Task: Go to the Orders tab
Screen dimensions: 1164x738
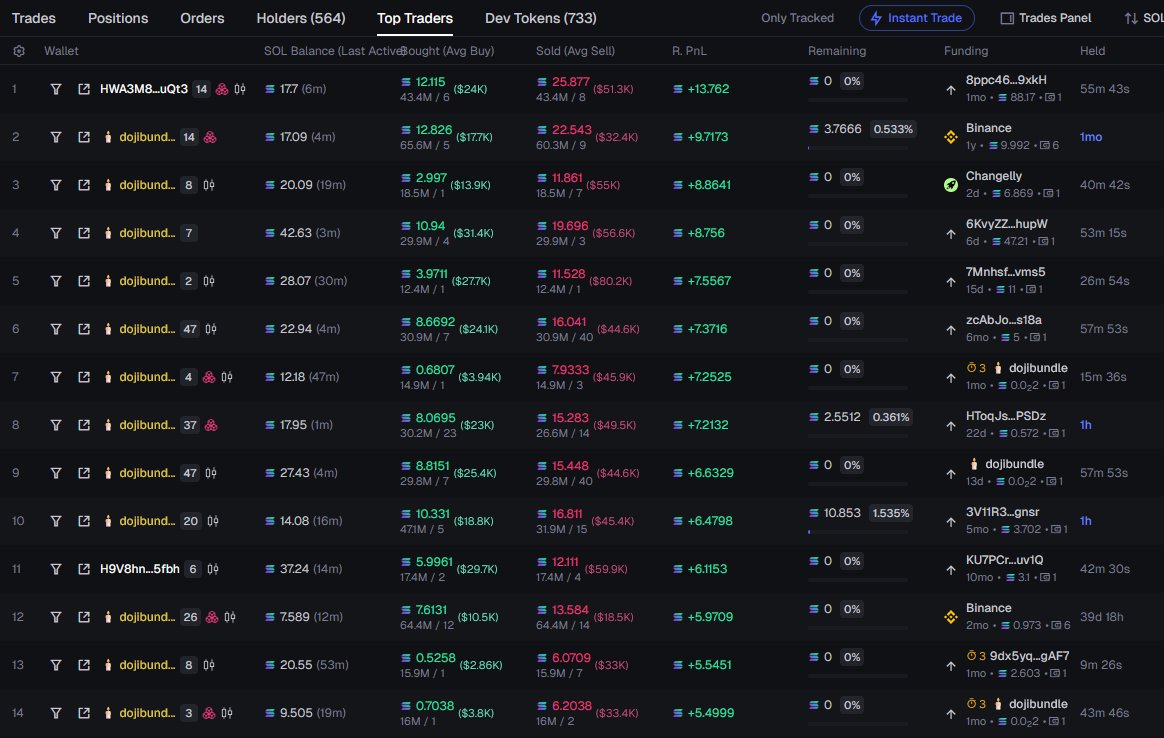Action: coord(202,18)
